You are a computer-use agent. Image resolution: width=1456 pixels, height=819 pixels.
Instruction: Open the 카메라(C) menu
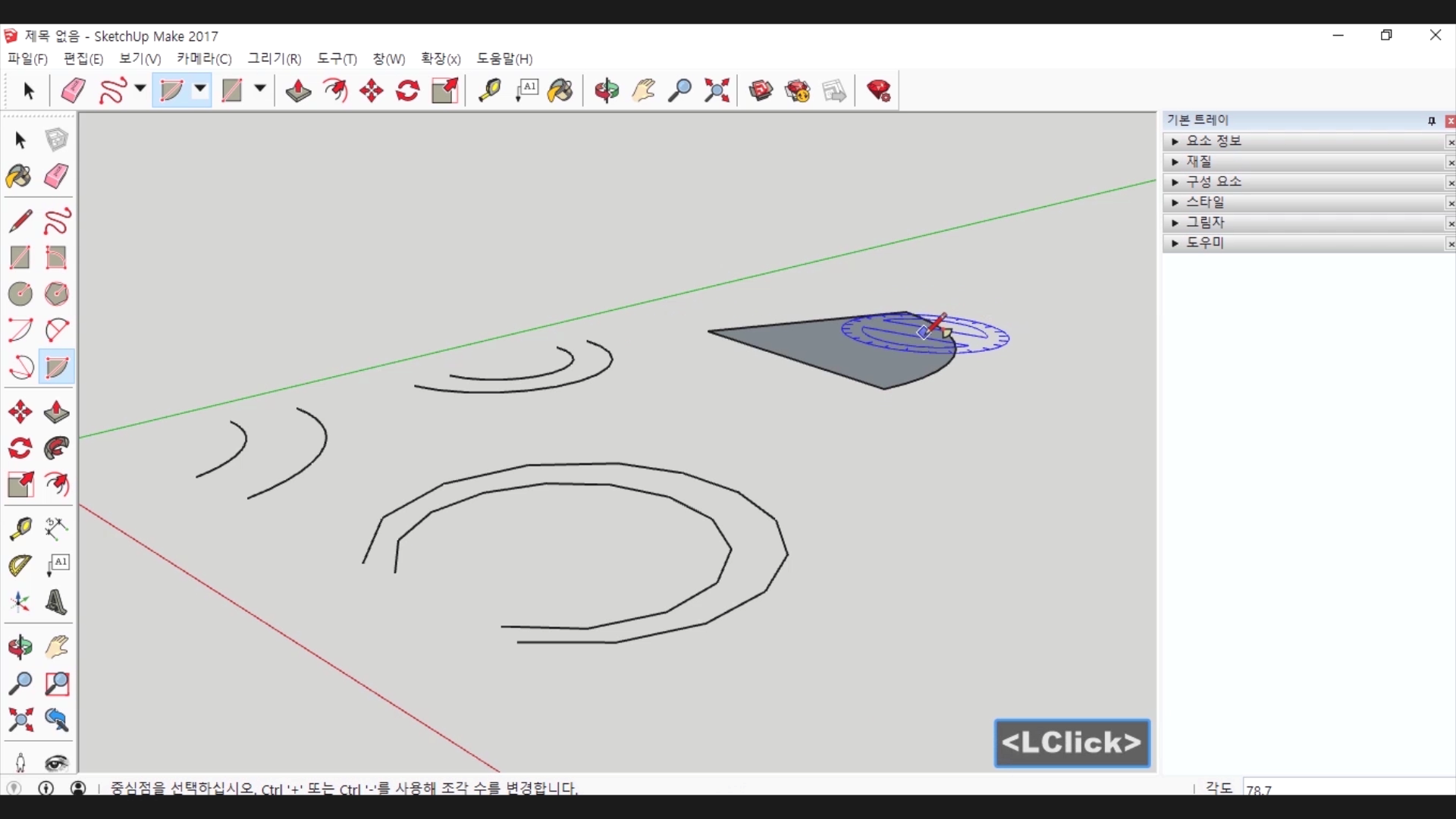(204, 58)
